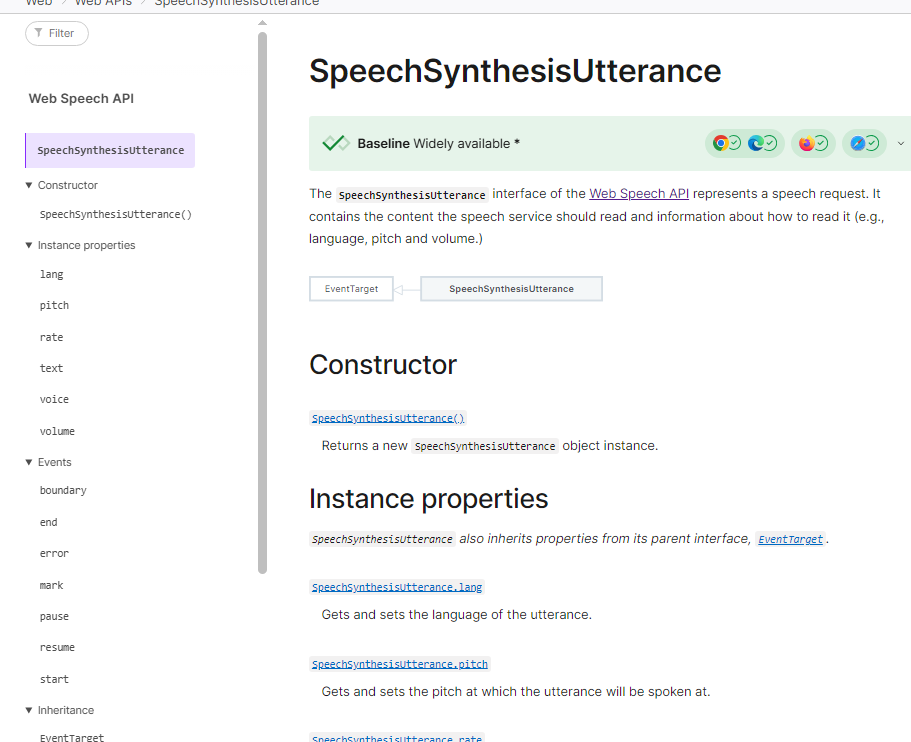911x742 pixels.
Task: Open the SpeechSynthesisUtterance() constructor link
Action: coord(388,418)
